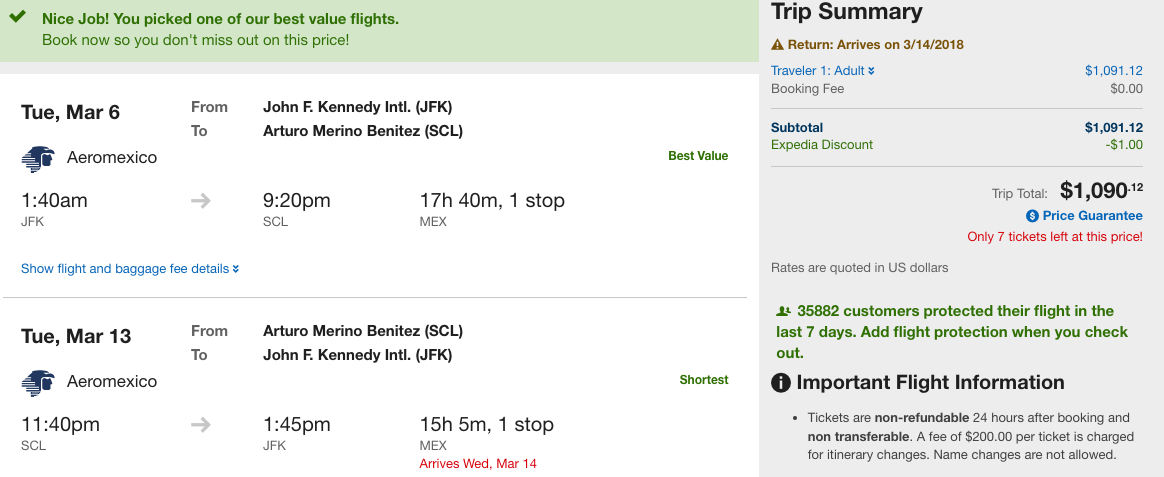The width and height of the screenshot is (1164, 477).
Task: Click the chevron next to baggage fee details
Action: (236, 269)
